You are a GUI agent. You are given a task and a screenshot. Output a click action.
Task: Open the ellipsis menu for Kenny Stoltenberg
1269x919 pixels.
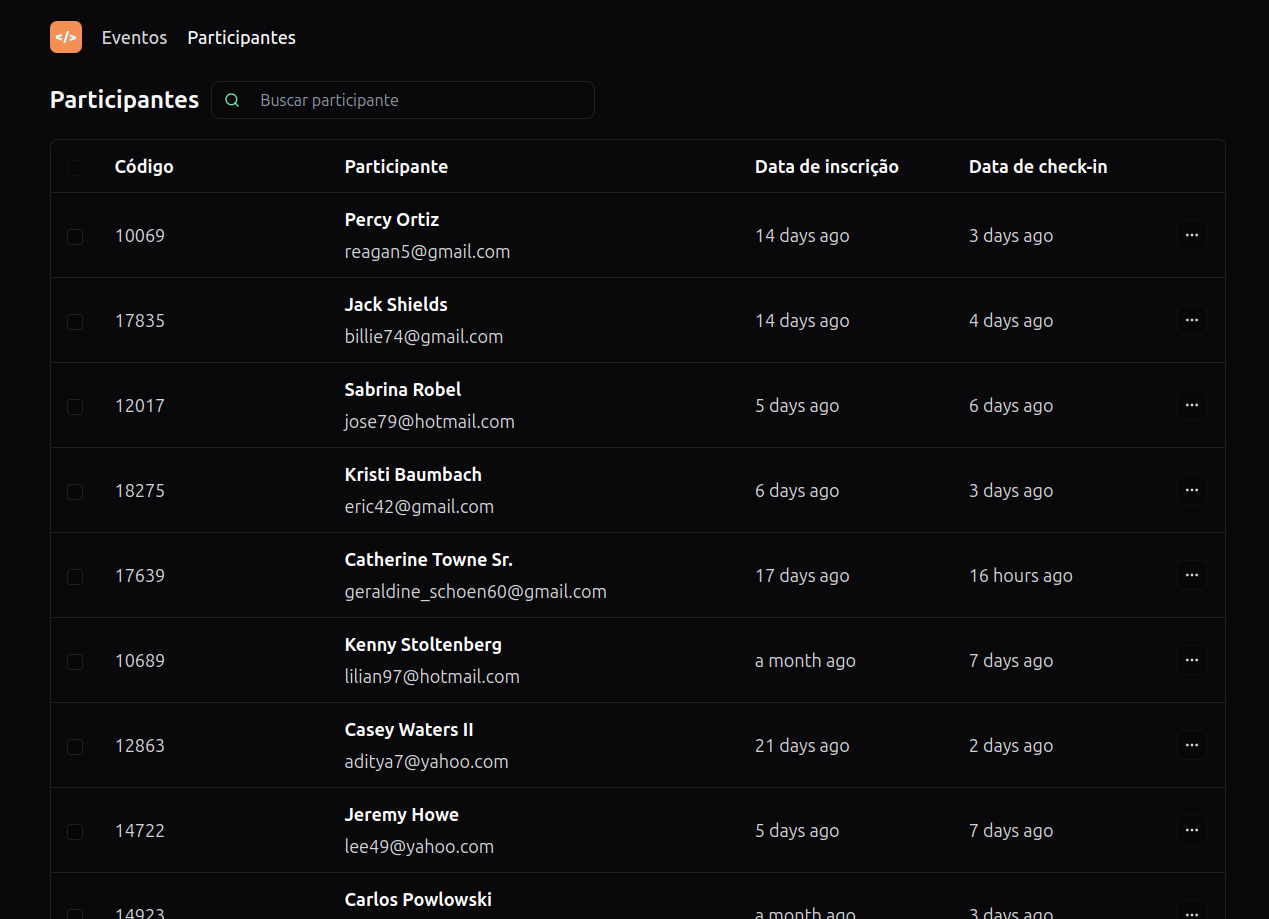1191,661
